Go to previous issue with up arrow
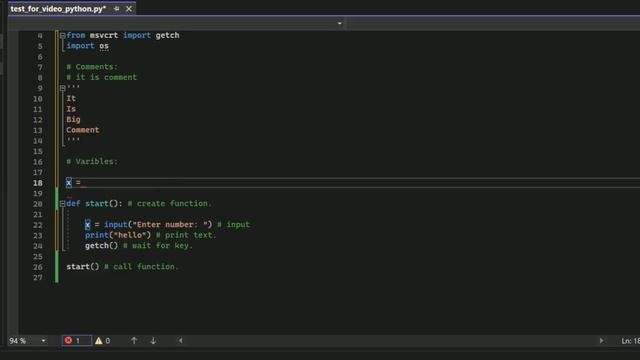 (134, 340)
